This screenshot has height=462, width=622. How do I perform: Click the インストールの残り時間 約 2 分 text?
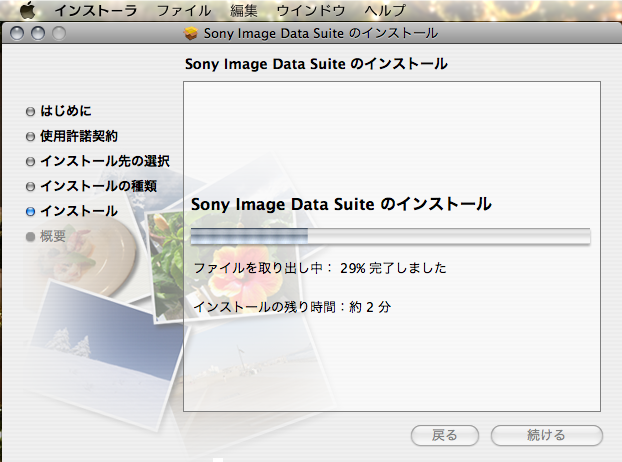click(292, 307)
